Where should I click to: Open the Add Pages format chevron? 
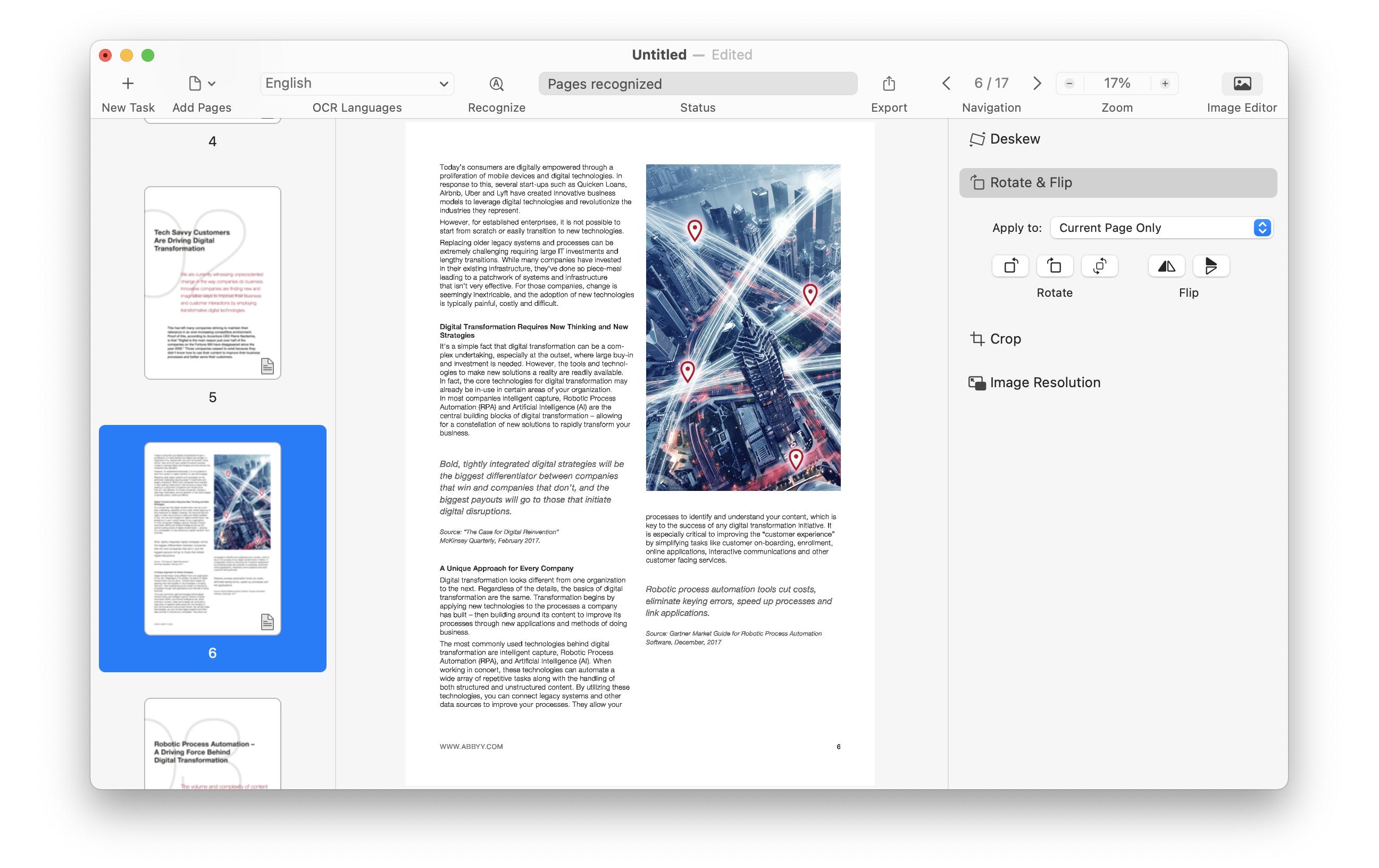213,83
